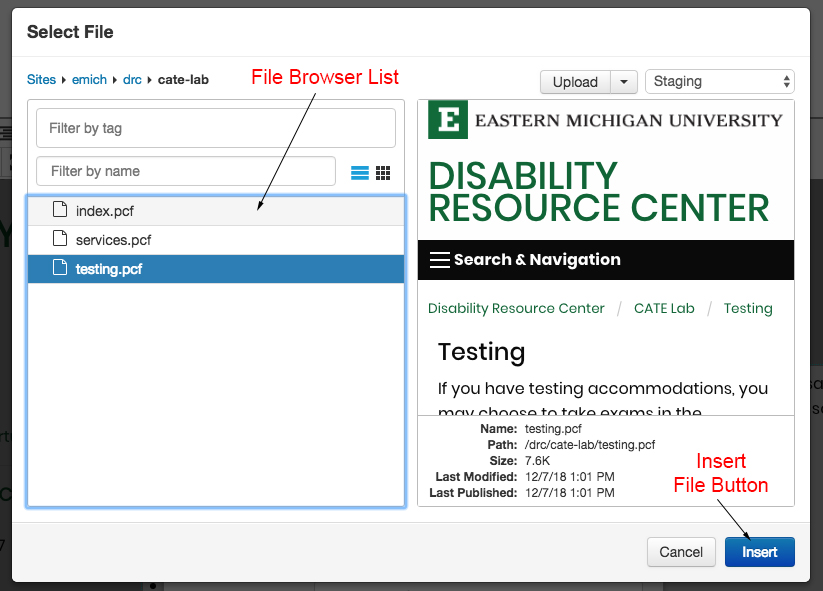Click the Search & Navigation bar text
Screen dimensions: 823x591
click(537, 260)
